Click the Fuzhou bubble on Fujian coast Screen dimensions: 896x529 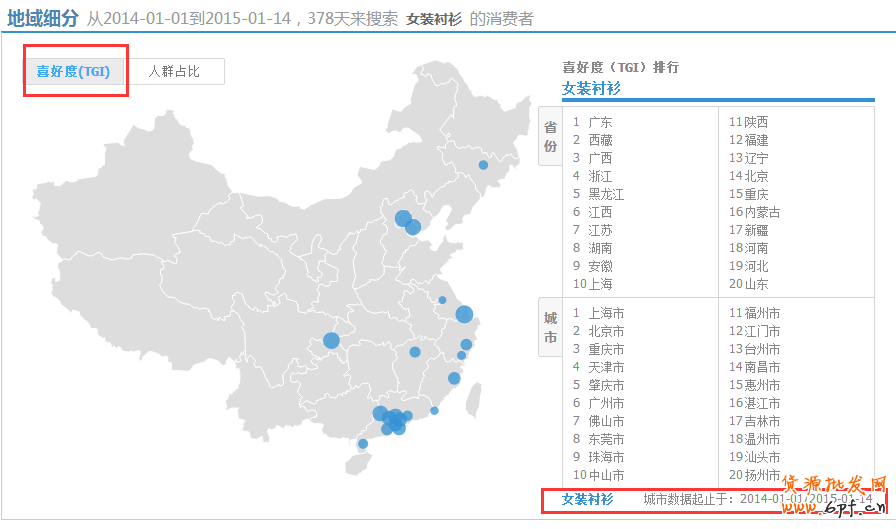[454, 378]
